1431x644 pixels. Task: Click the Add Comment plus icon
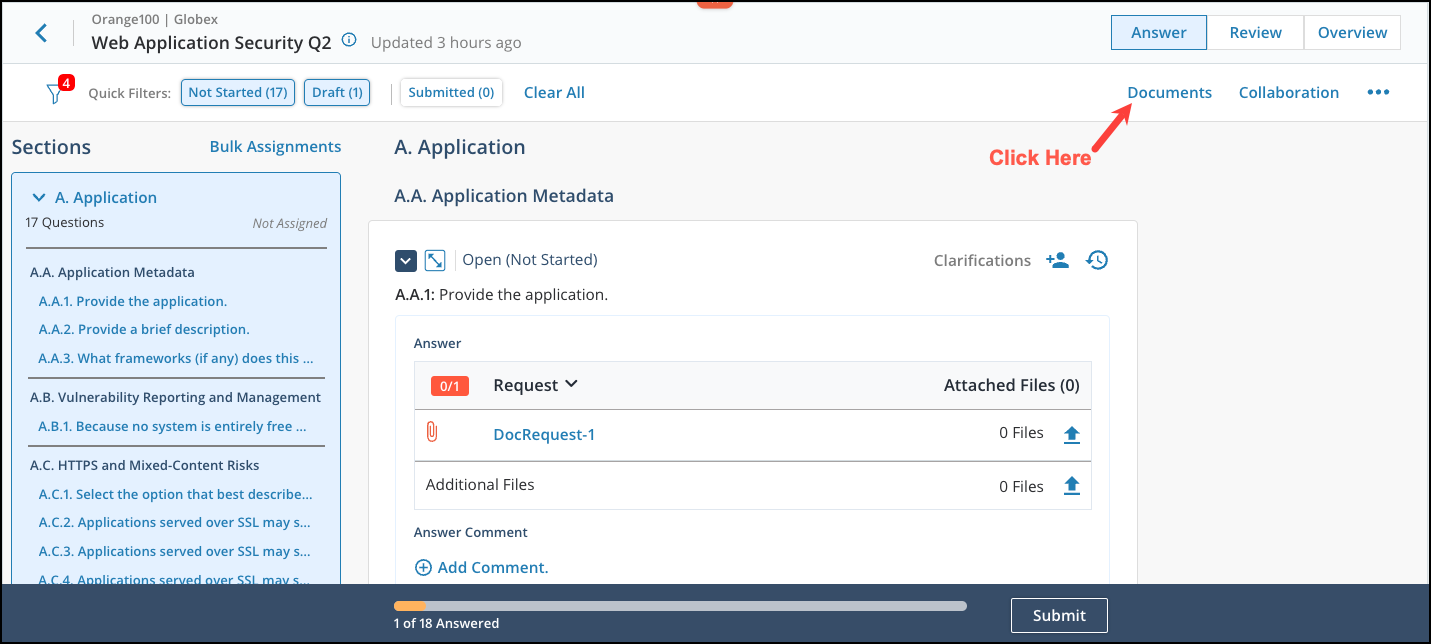click(423, 568)
